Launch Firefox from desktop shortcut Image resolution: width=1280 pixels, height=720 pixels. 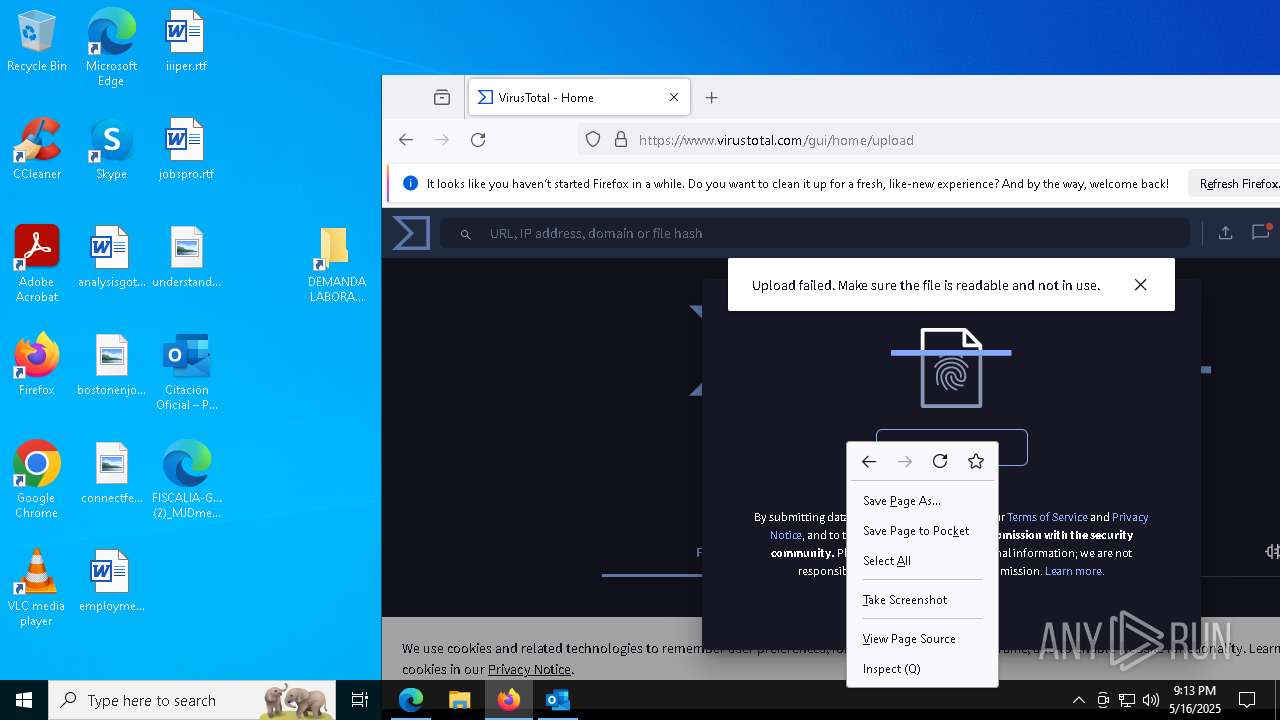(37, 366)
